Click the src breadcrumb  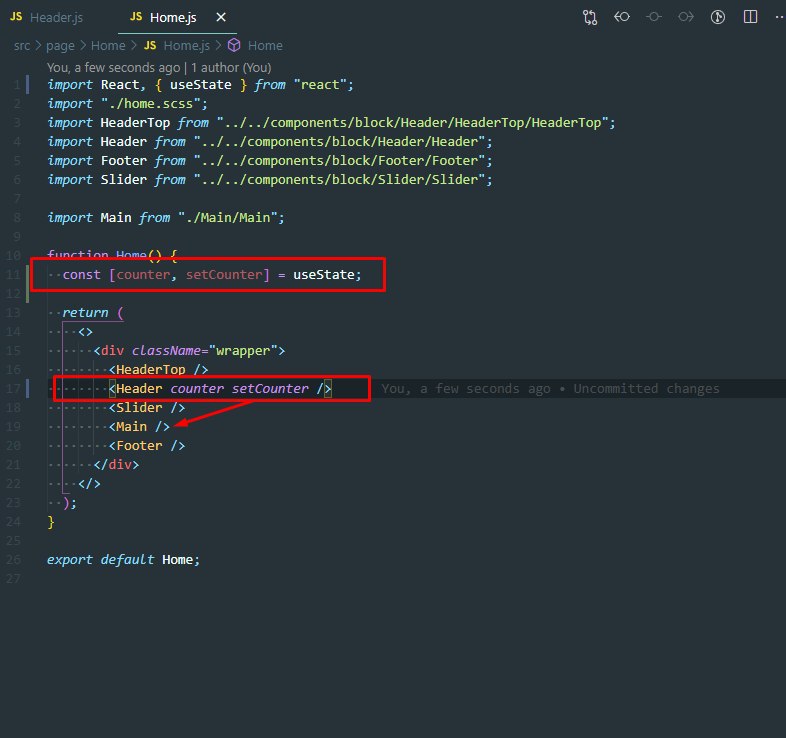22,46
